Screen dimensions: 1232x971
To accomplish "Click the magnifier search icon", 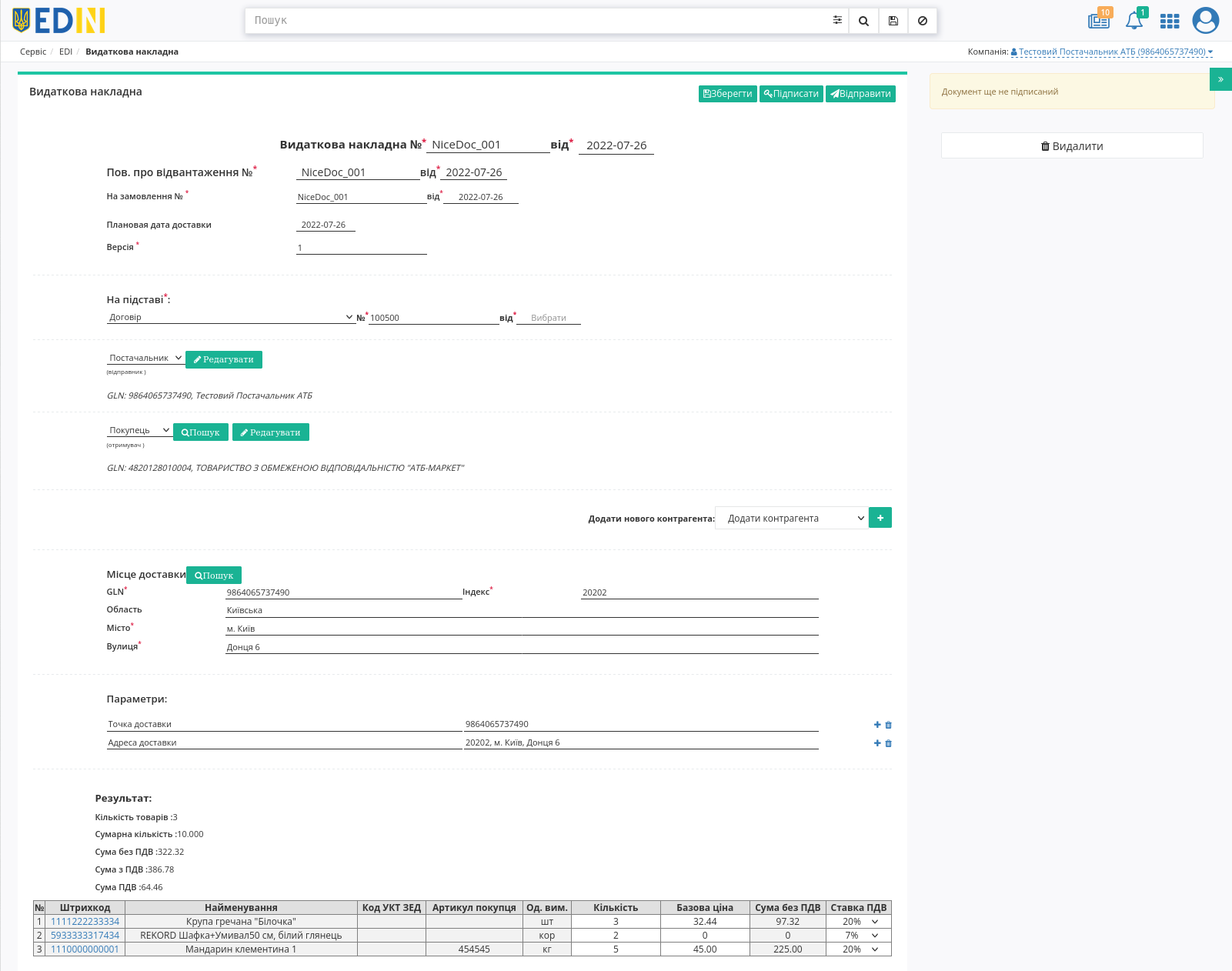I will pos(863,21).
